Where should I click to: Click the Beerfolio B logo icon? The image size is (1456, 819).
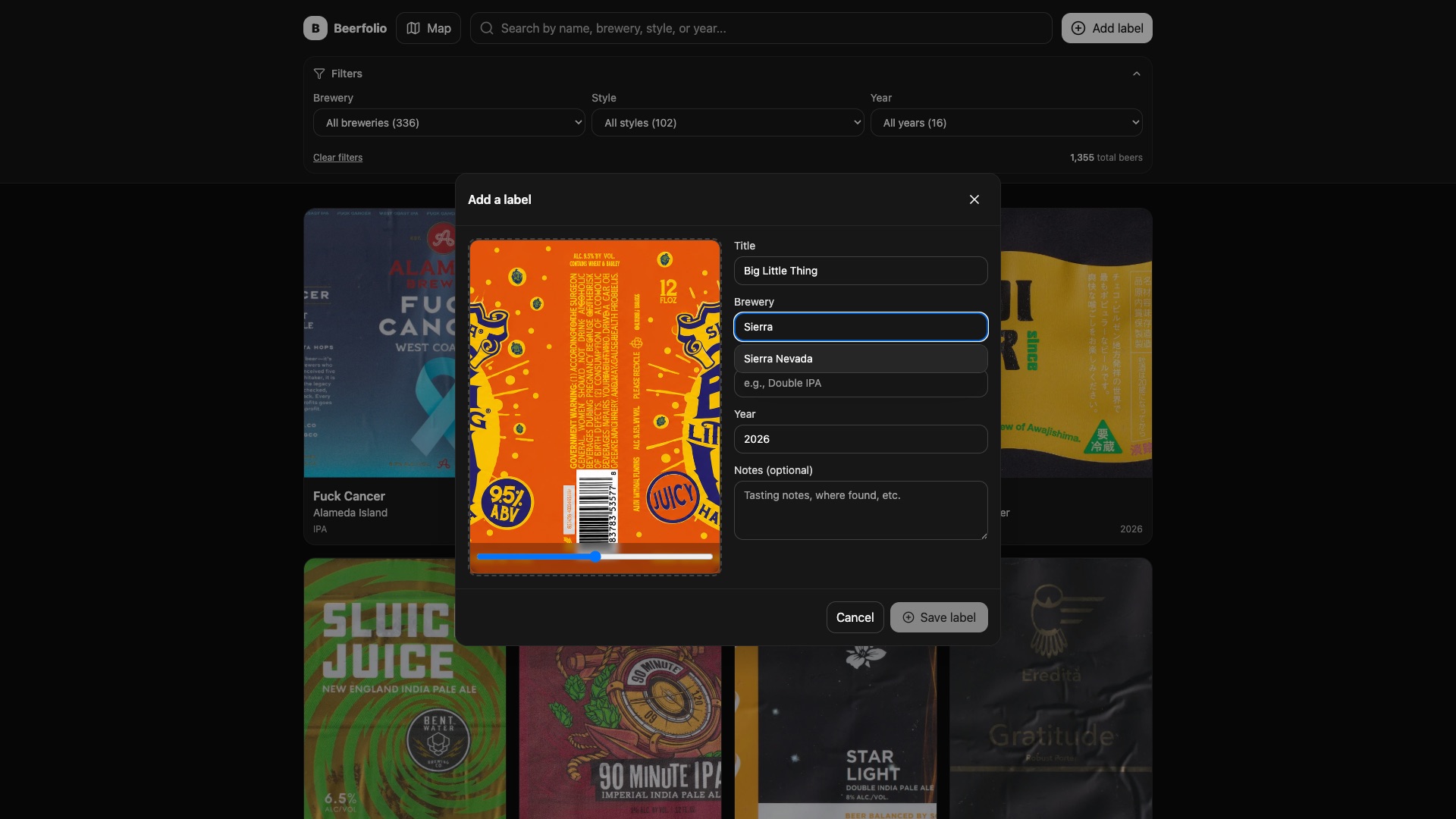tap(315, 28)
